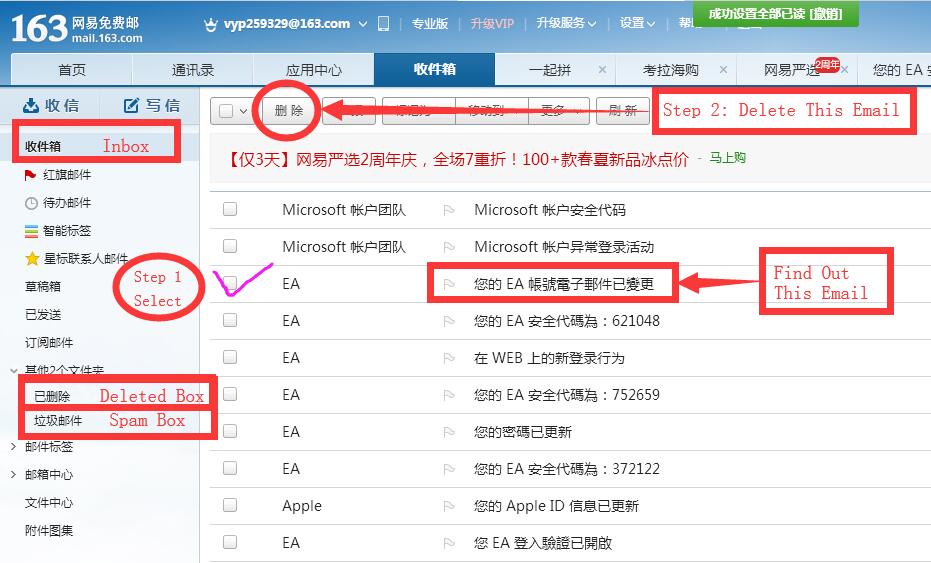Flag the Apple ID 信息已更新 email
Viewport: 931px width, 563px height.
pos(449,506)
